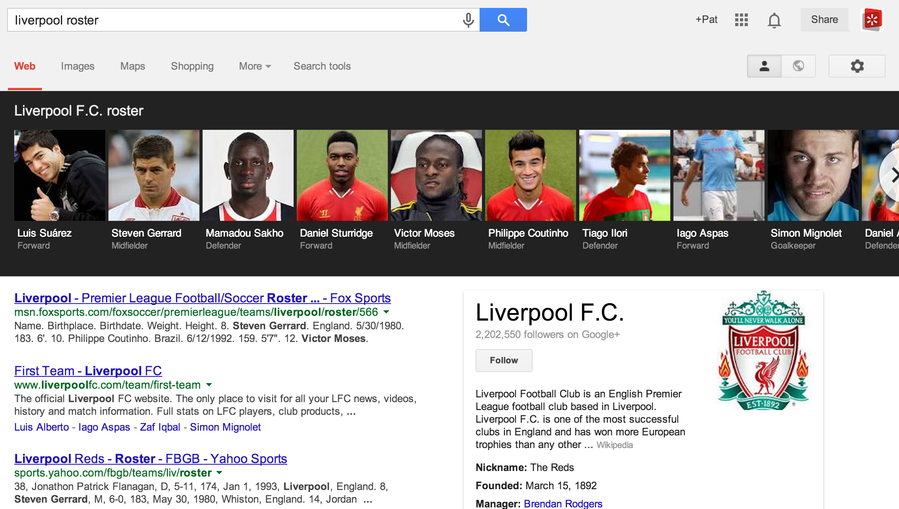Click the Share button
899x509 pixels.
pyautogui.click(x=824, y=20)
